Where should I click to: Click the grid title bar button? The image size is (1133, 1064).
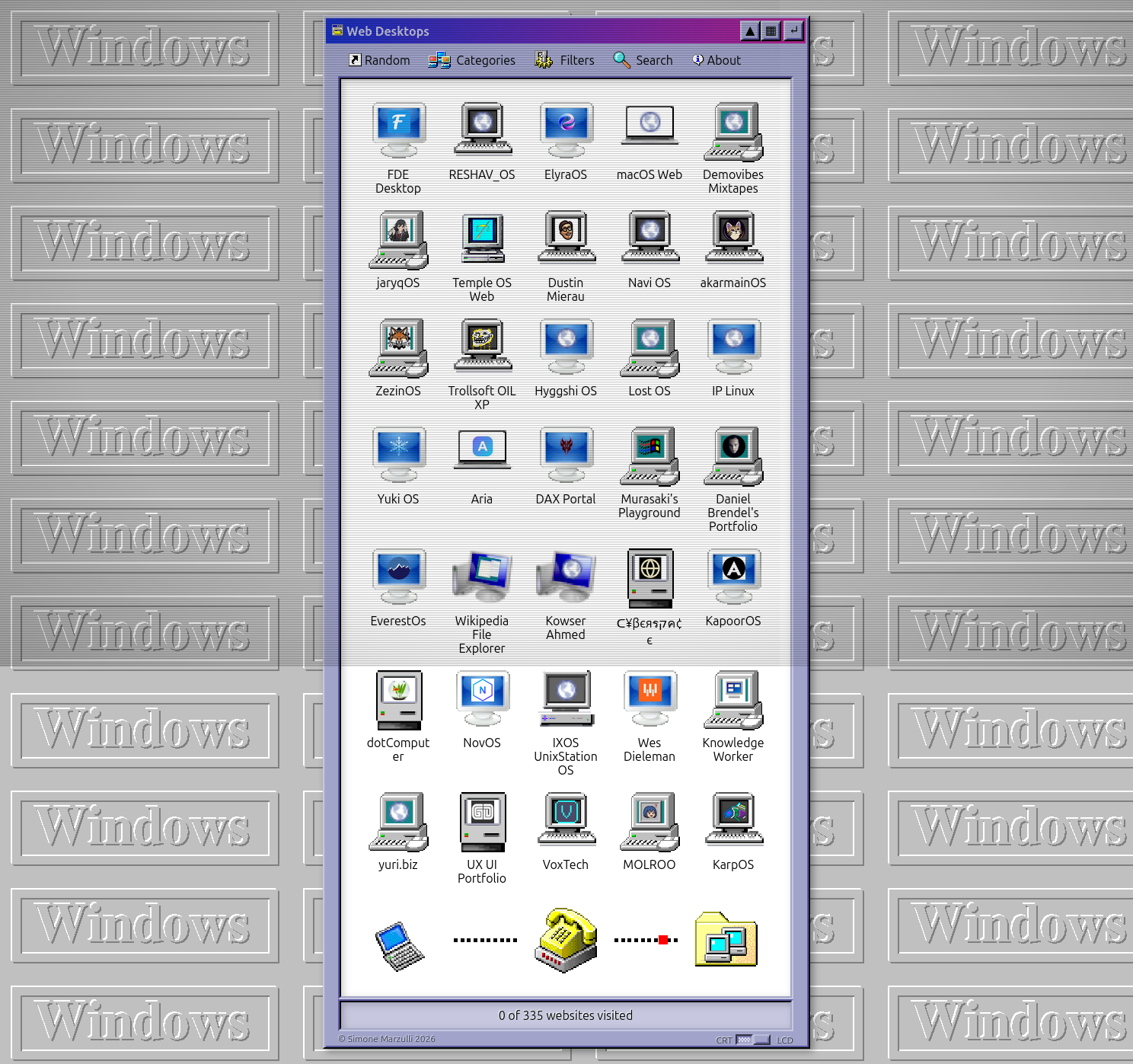pos(771,31)
